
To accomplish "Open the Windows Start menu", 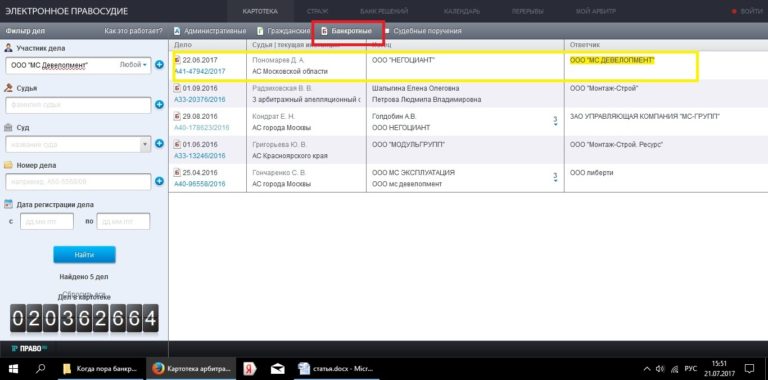I will pyautogui.click(x=13, y=369).
